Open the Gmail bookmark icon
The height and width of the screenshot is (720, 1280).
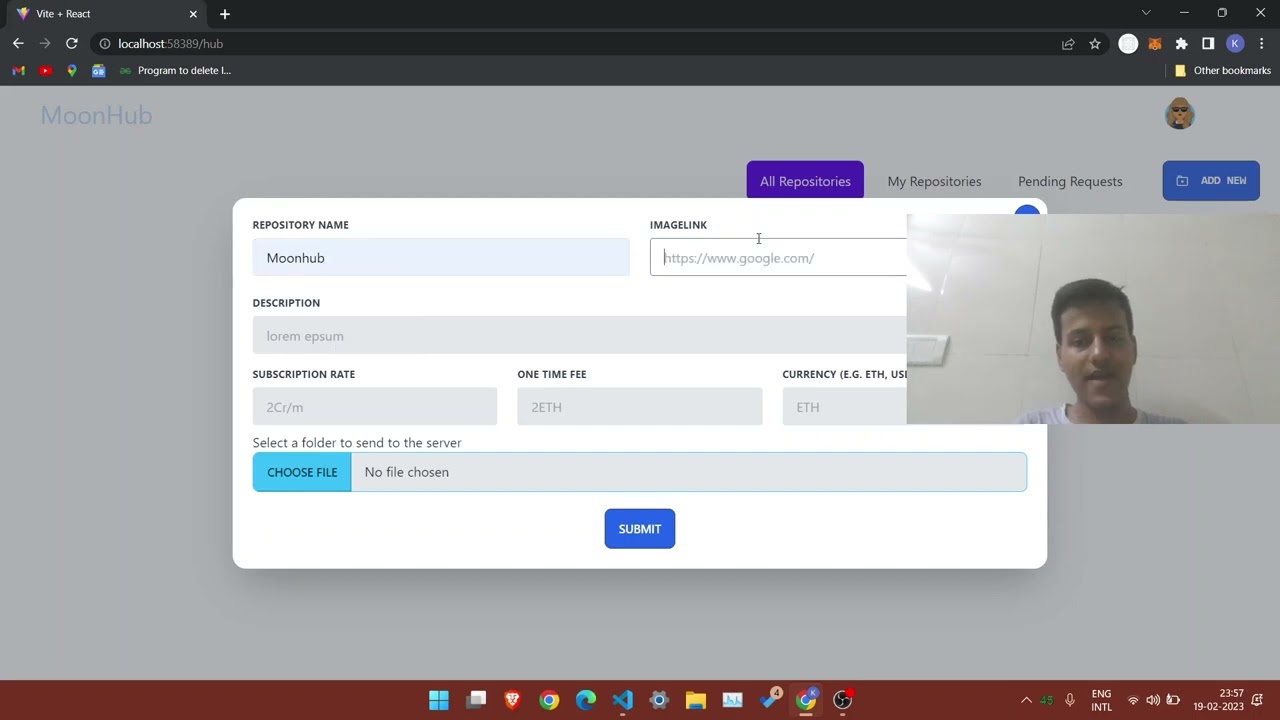coord(18,71)
